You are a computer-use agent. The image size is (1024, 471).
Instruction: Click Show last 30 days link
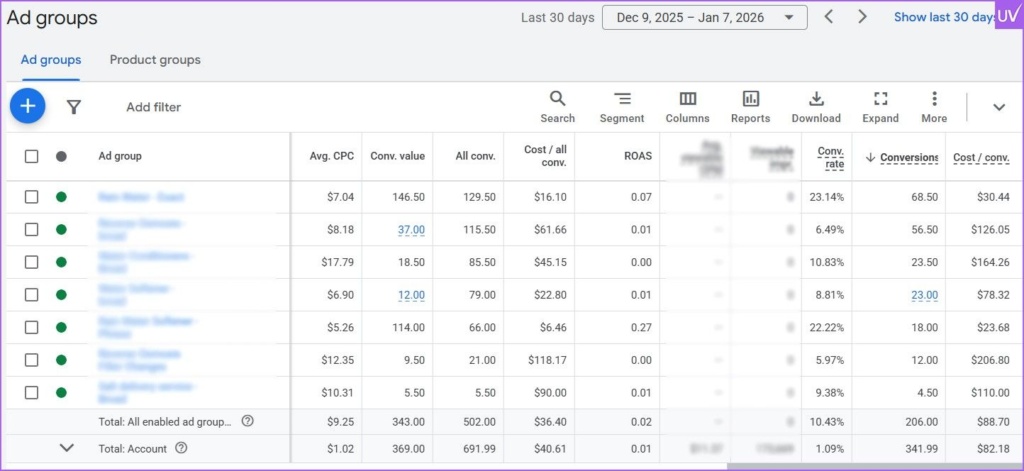(942, 17)
